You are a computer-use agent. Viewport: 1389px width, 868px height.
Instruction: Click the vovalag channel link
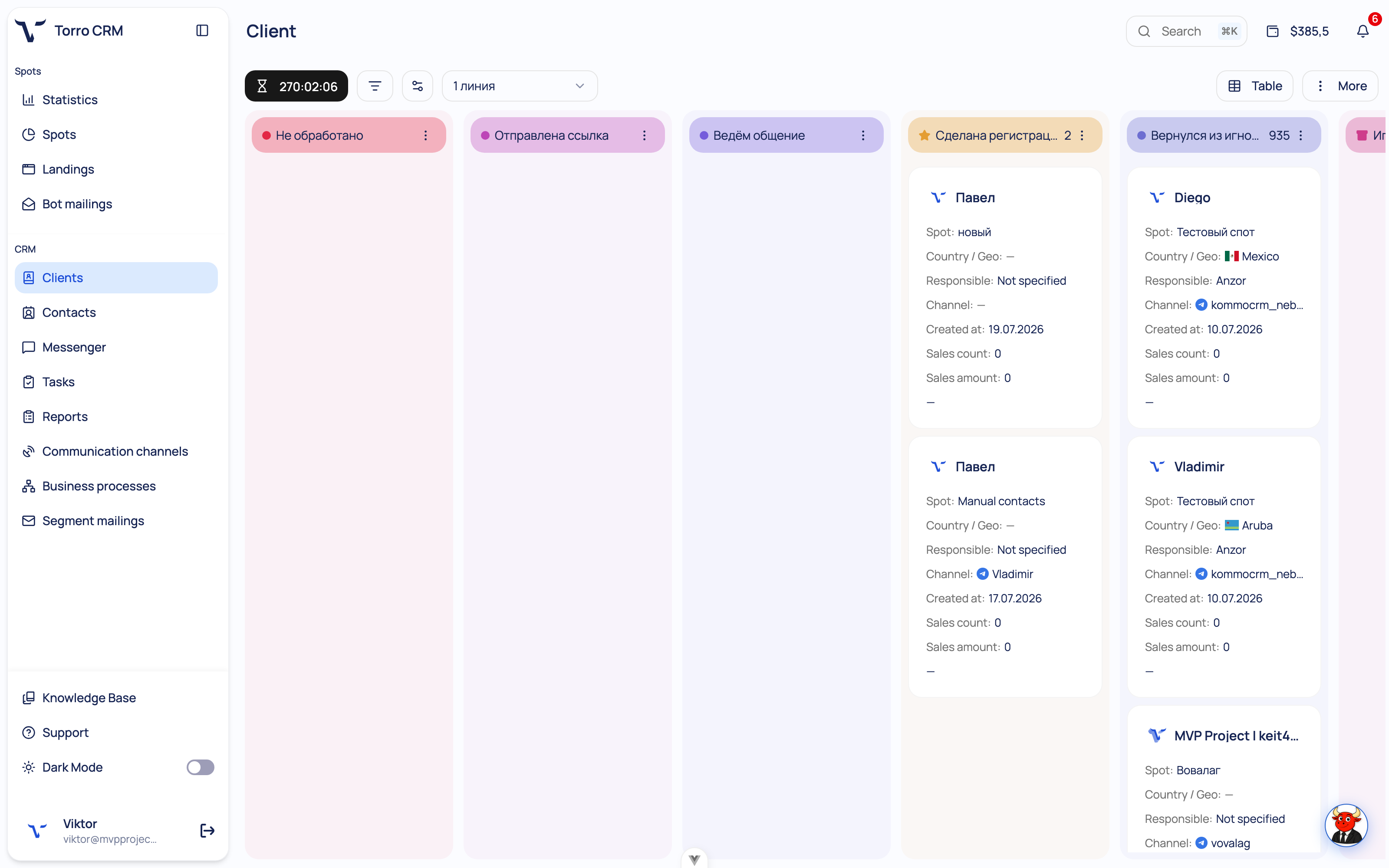coord(1223,843)
